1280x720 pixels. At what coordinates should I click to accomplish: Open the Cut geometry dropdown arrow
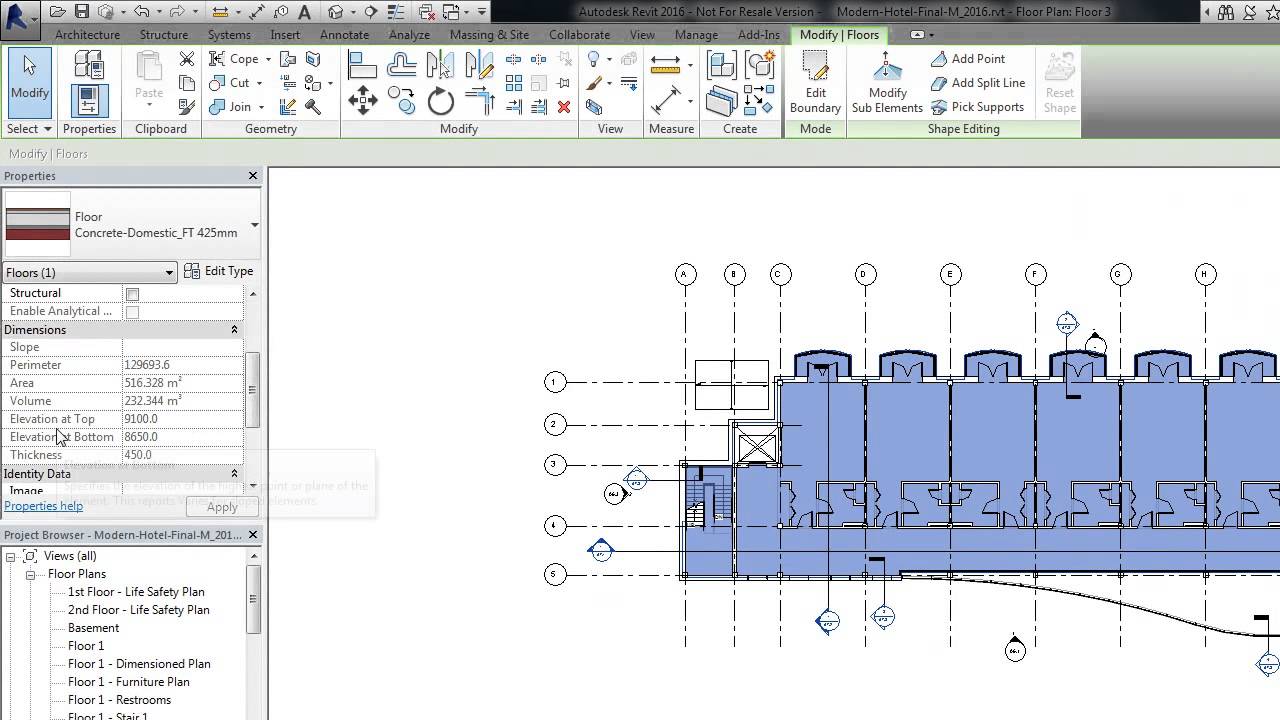click(259, 83)
